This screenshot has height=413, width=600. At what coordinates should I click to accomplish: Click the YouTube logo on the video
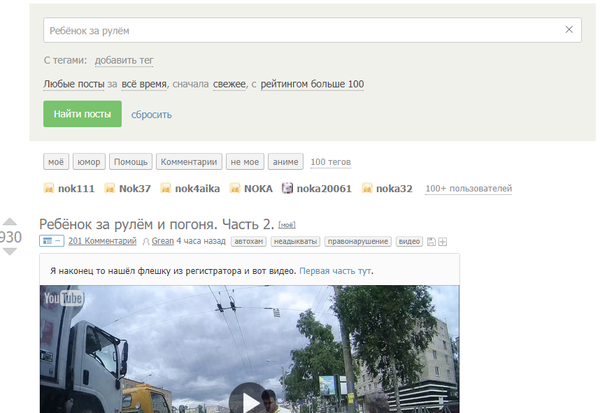(x=62, y=299)
